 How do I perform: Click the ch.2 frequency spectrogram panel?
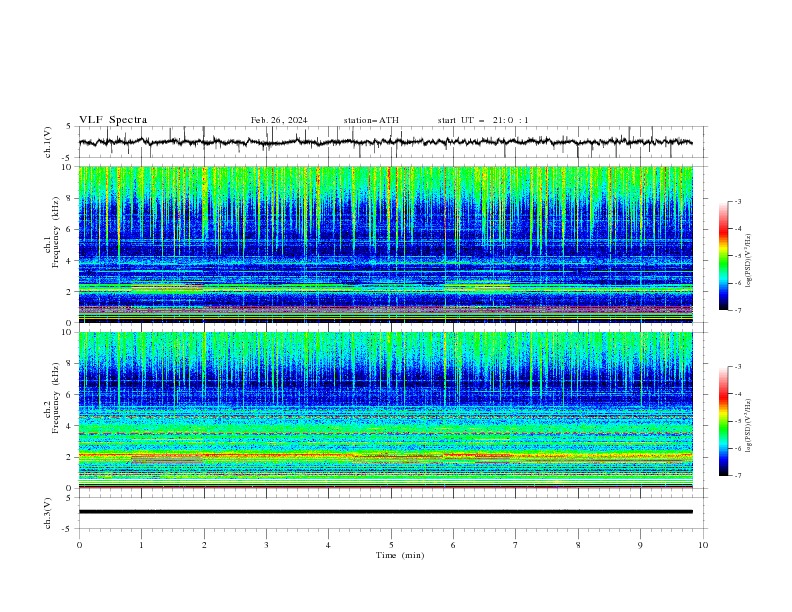pos(385,410)
